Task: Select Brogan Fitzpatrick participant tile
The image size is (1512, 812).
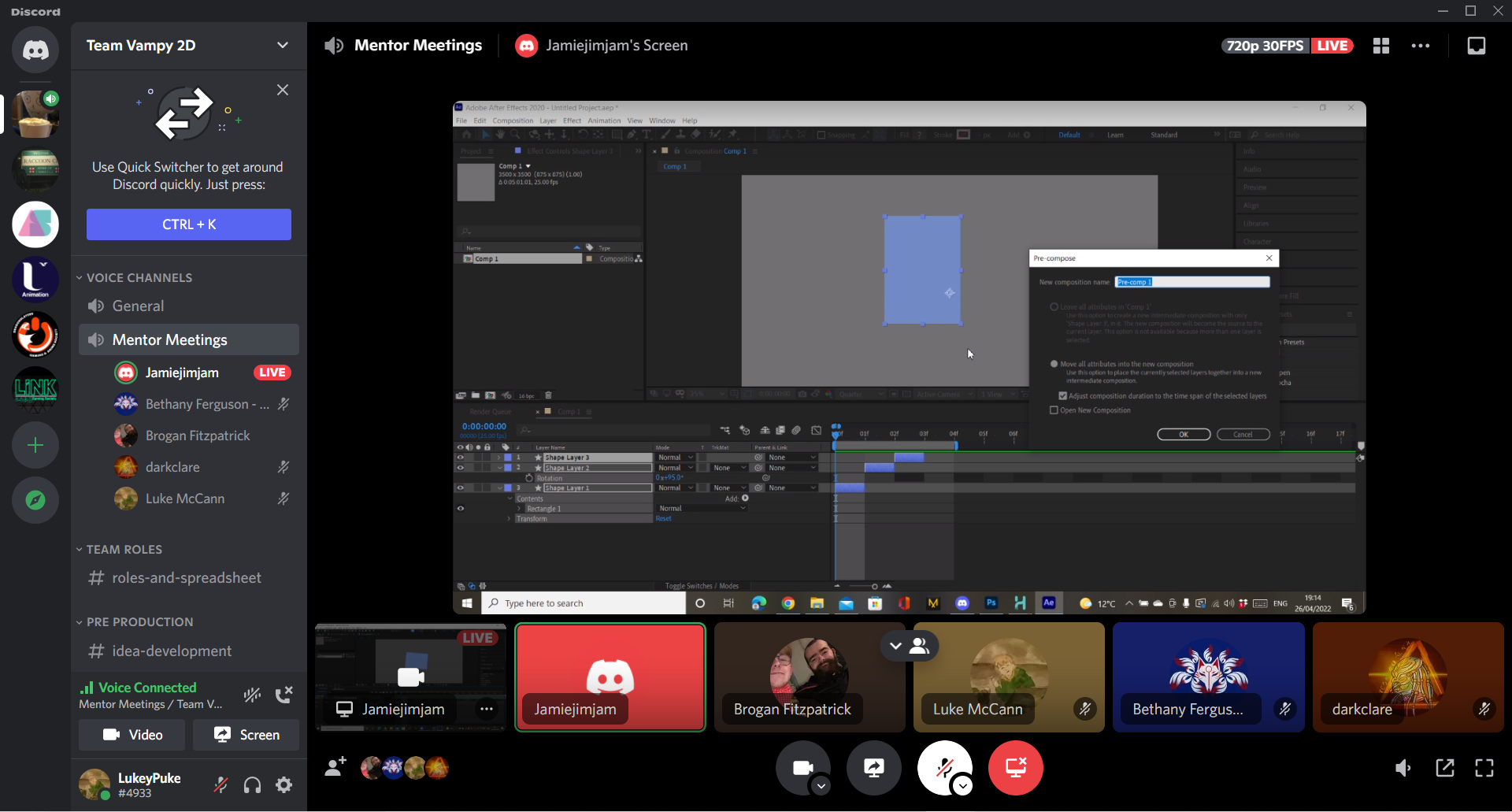Action: (x=810, y=677)
